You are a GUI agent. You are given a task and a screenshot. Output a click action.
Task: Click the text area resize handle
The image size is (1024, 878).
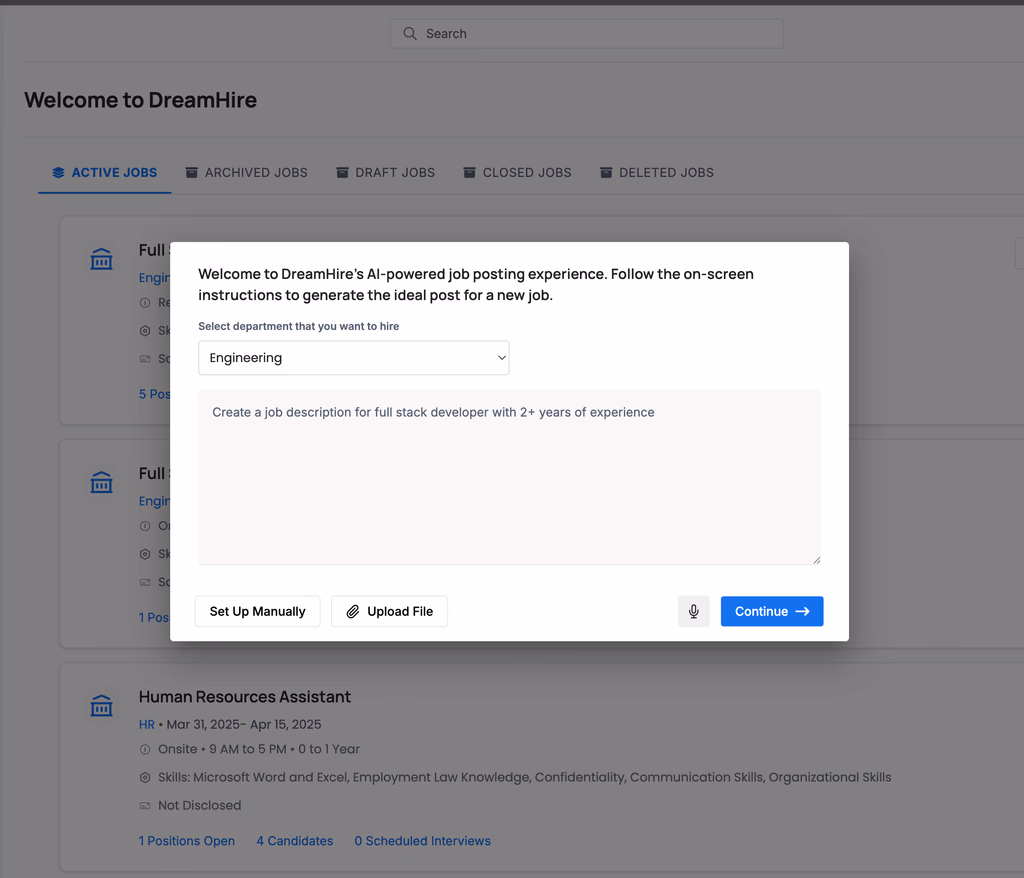tap(816, 560)
